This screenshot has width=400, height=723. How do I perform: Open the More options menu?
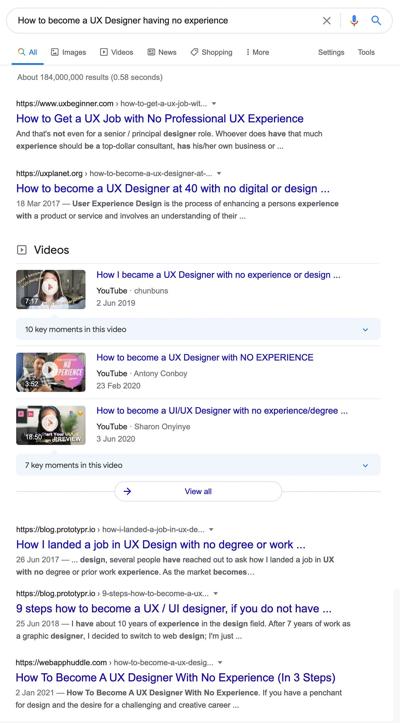[257, 52]
